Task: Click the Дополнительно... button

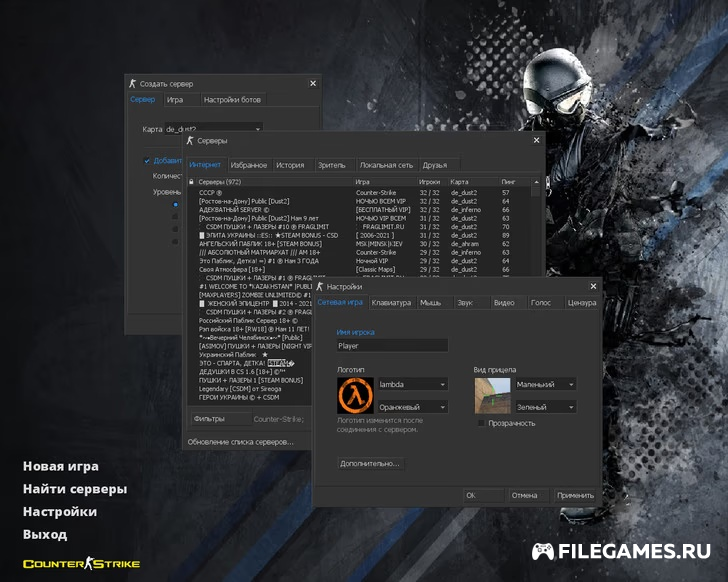Action: (x=370, y=464)
